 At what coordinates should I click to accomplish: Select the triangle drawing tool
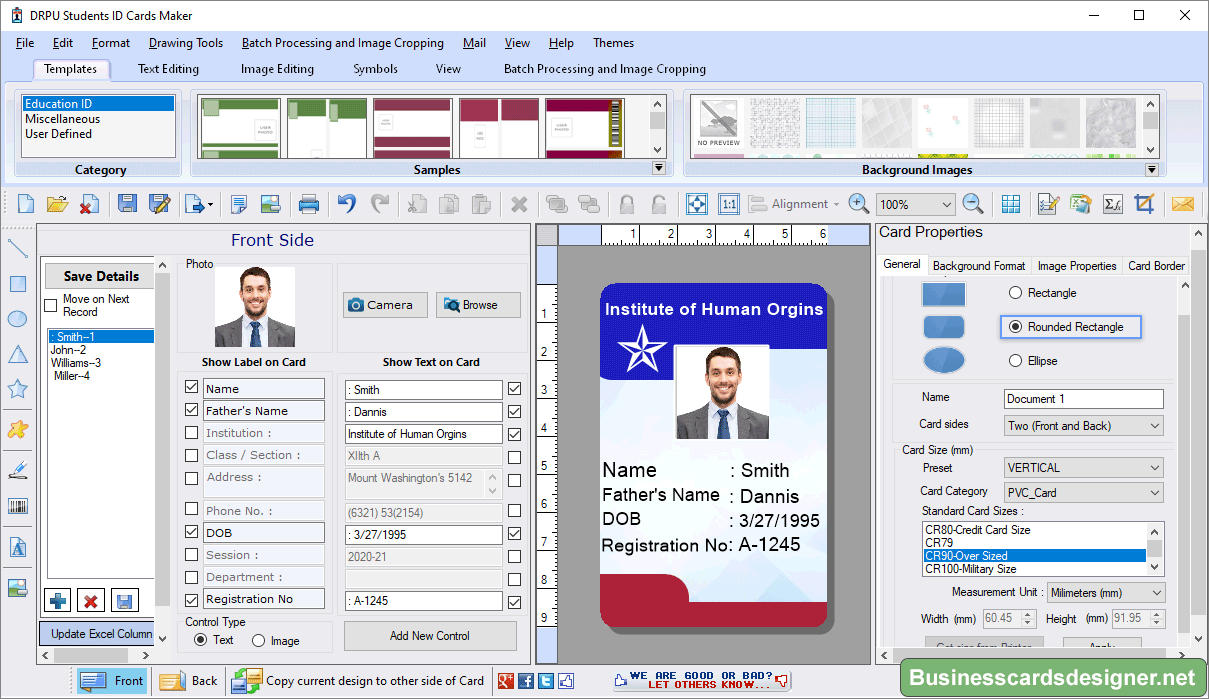coord(17,354)
